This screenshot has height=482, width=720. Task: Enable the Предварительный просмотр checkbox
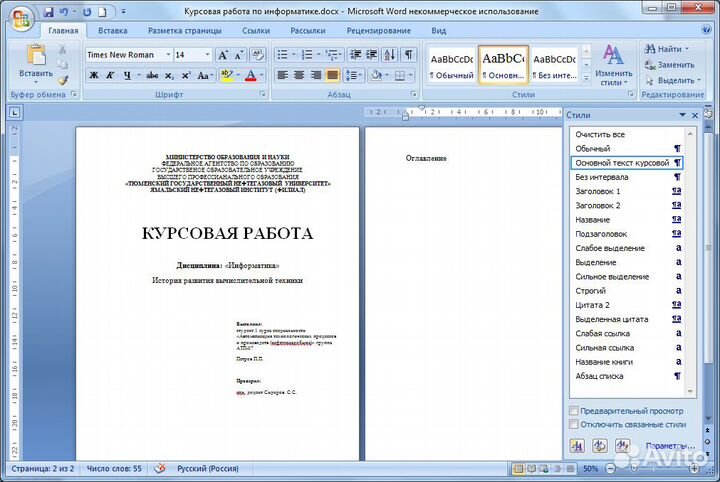pos(573,410)
